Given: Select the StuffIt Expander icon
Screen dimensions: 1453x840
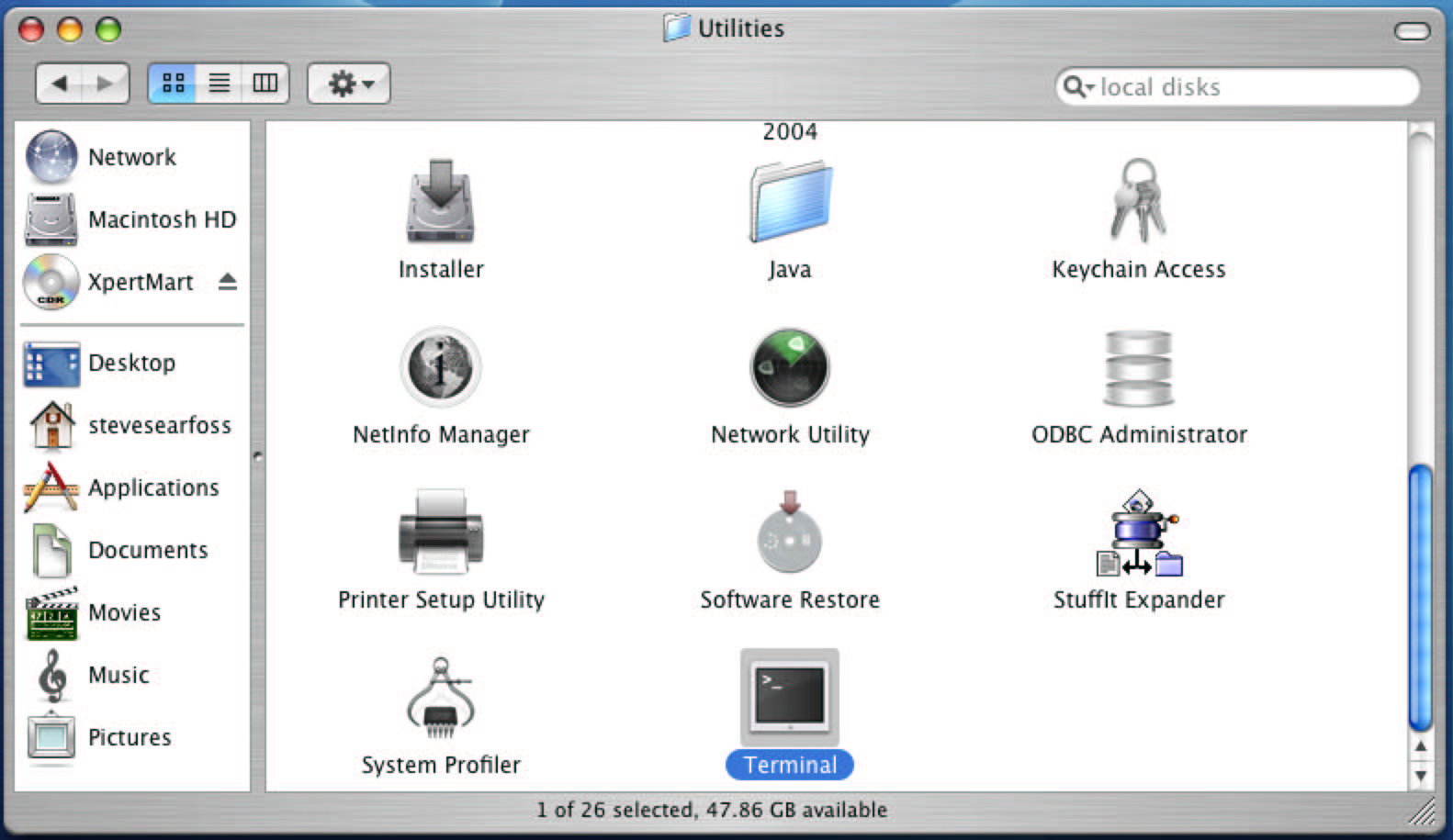Looking at the screenshot, I should [x=1139, y=532].
